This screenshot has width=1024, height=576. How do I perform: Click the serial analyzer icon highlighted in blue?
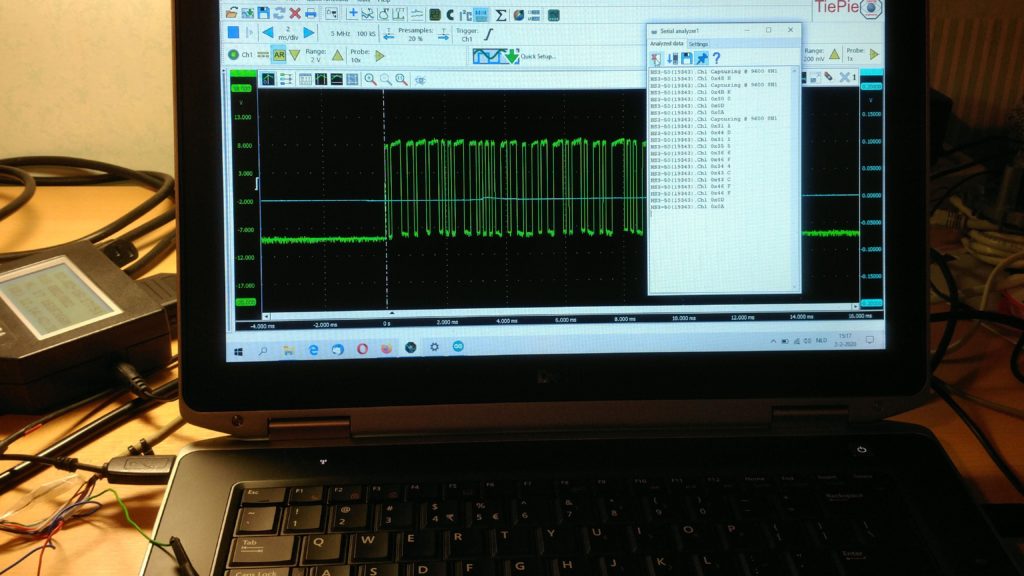pos(481,14)
